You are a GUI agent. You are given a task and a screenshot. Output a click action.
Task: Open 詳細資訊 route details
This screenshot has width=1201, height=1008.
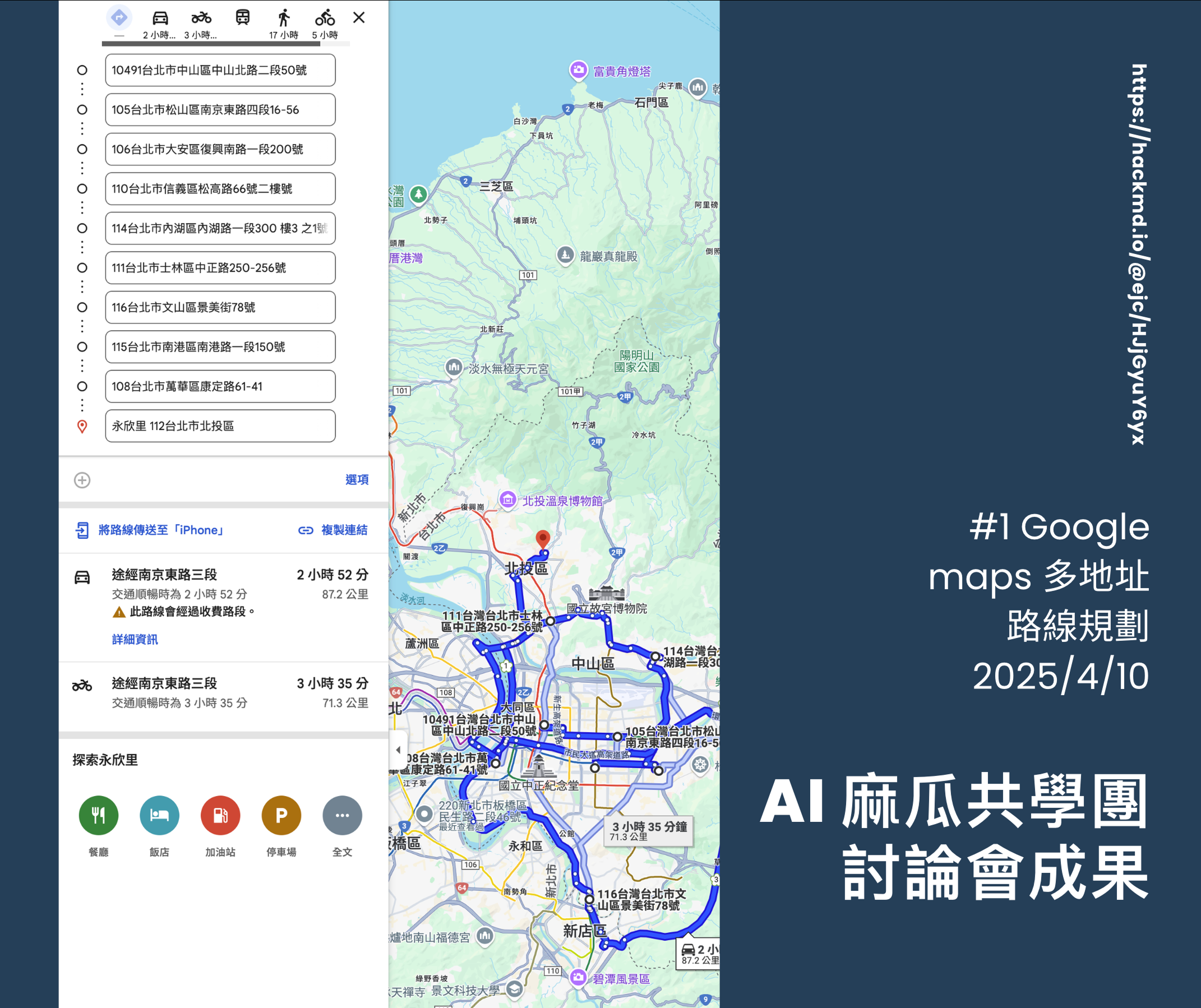point(135,639)
